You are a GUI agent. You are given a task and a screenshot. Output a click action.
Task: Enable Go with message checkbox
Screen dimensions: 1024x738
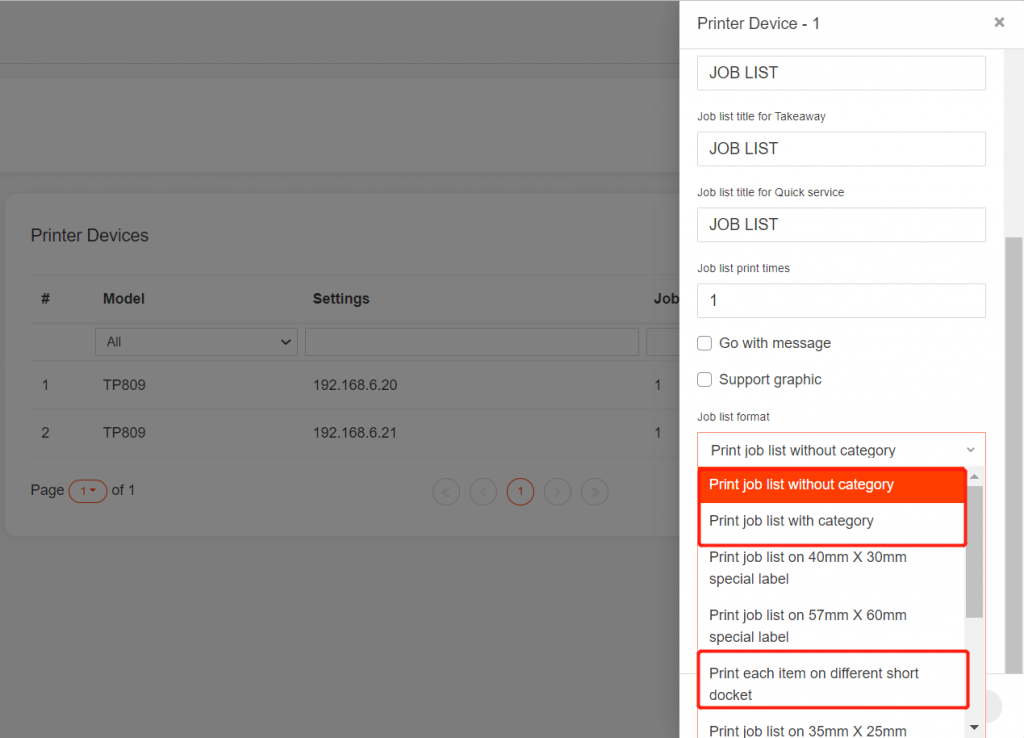[704, 343]
